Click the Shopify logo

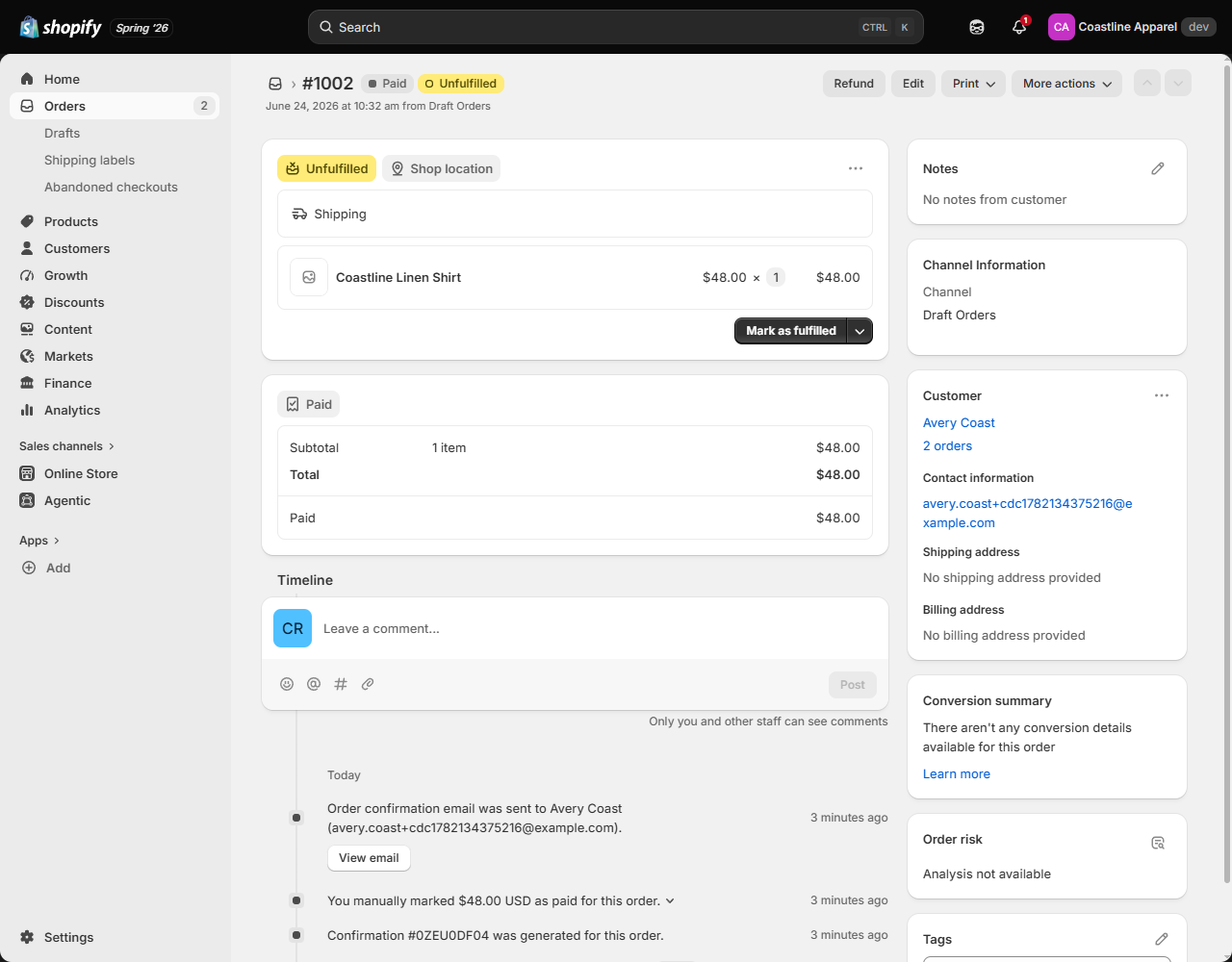[x=61, y=27]
